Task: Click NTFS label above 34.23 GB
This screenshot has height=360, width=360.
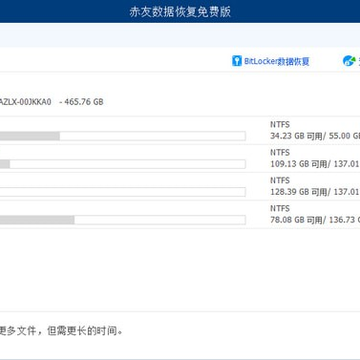Action: point(280,125)
